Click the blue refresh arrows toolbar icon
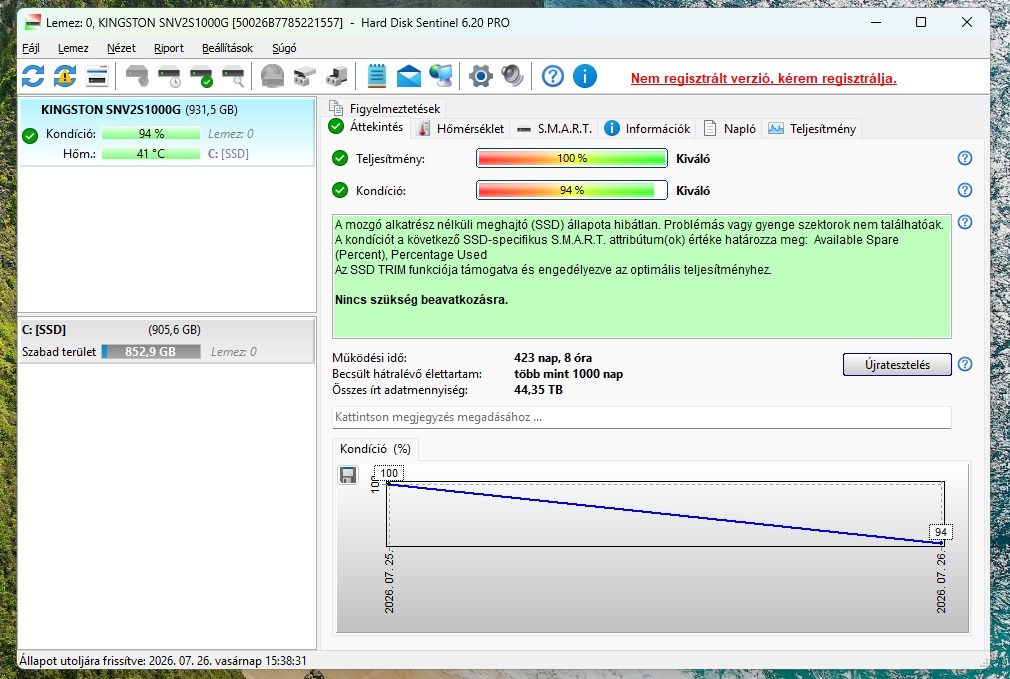Viewport: 1010px width, 679px height. coord(33,76)
